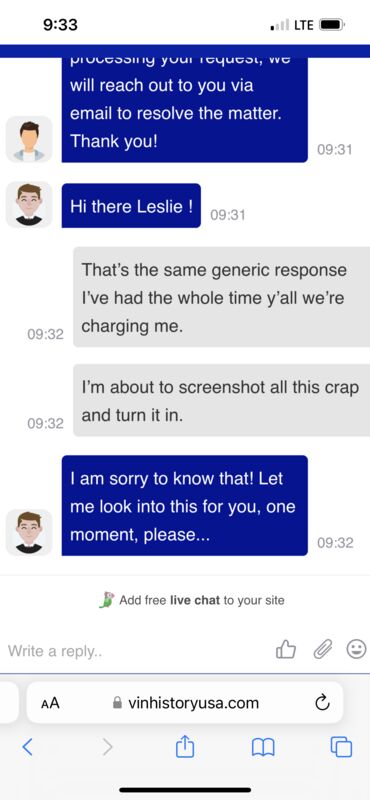Reload the page in the address bar
Screen dimensions: 370x800
[x=322, y=703]
